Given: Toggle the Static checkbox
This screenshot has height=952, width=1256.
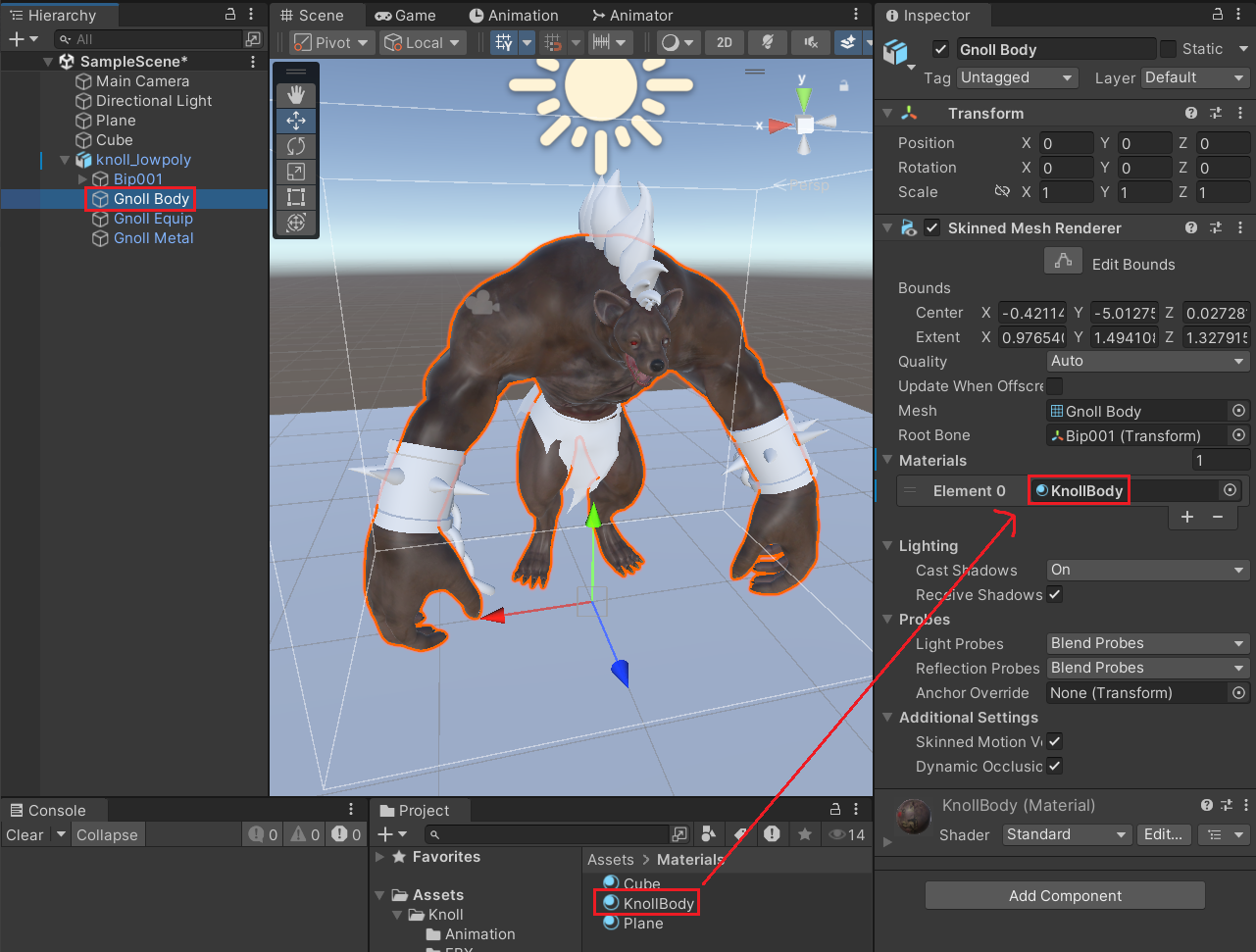Looking at the screenshot, I should 1168,49.
